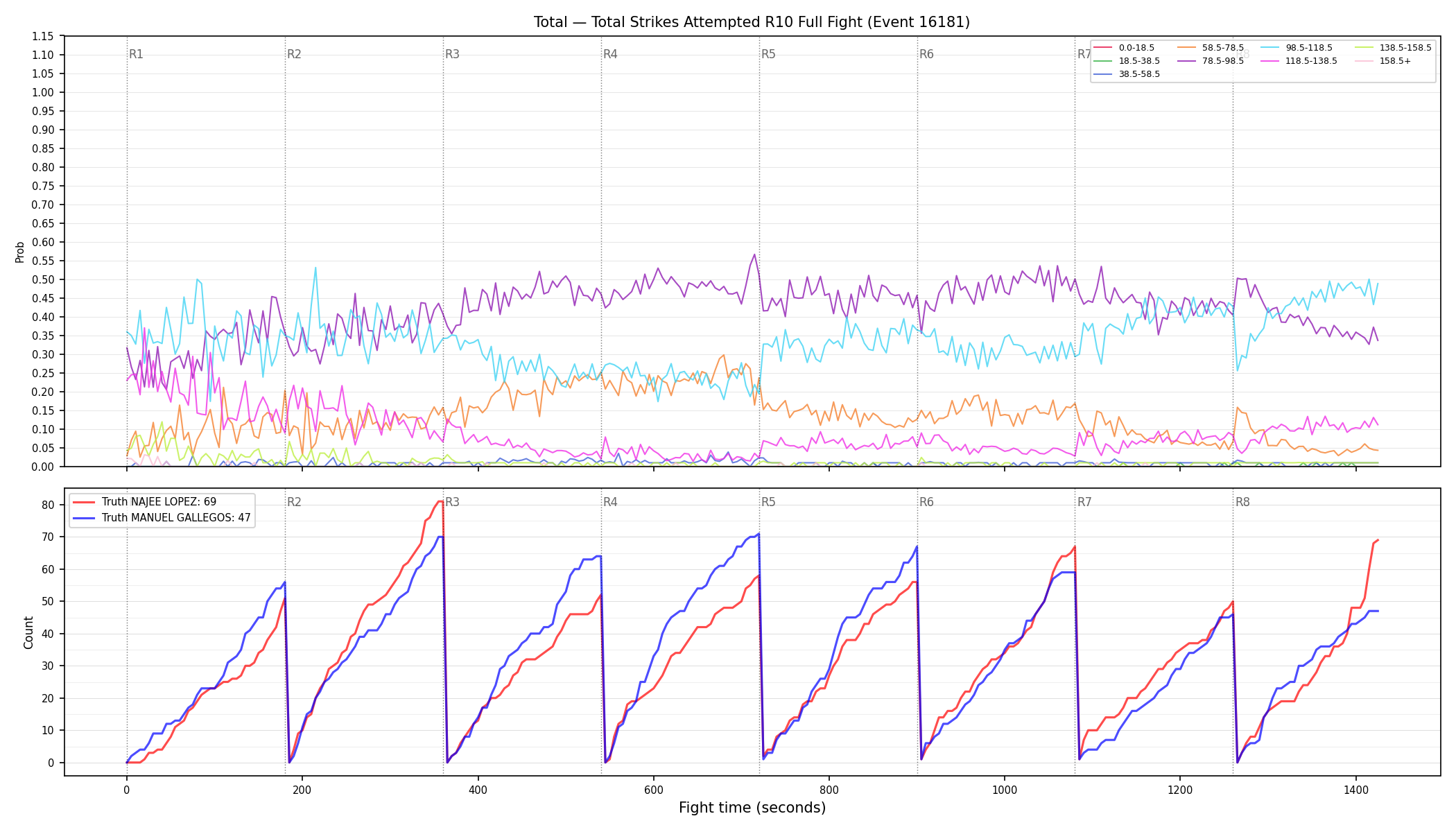
Task: Click the 1.00 tick on Prob axis
Action: click(x=43, y=92)
